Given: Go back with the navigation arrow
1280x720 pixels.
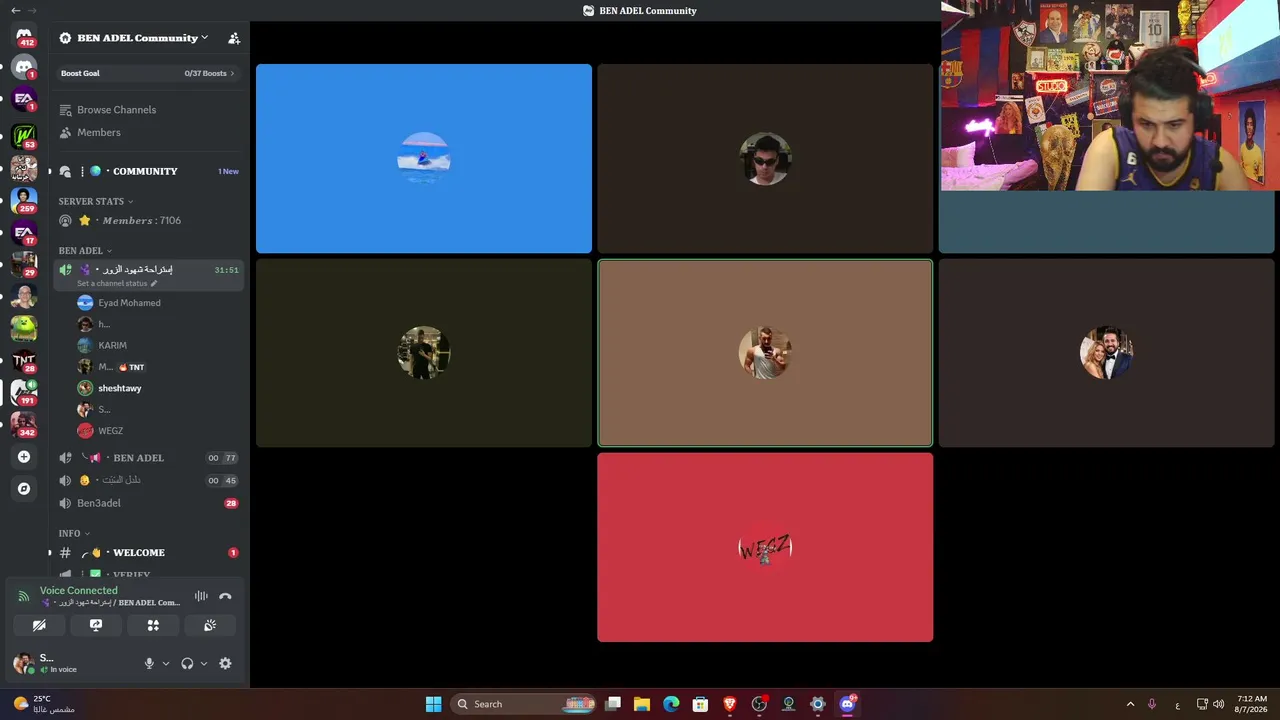Looking at the screenshot, I should click(15, 10).
